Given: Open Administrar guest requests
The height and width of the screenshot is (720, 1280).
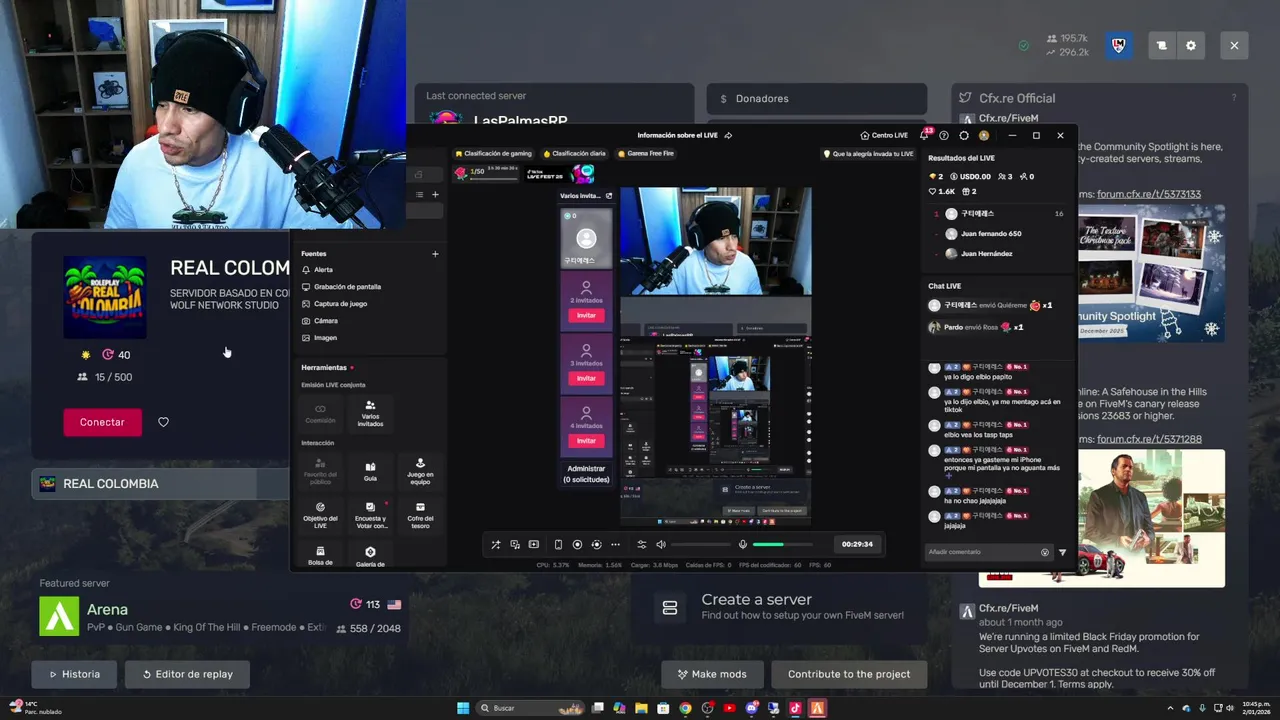Looking at the screenshot, I should 586,474.
